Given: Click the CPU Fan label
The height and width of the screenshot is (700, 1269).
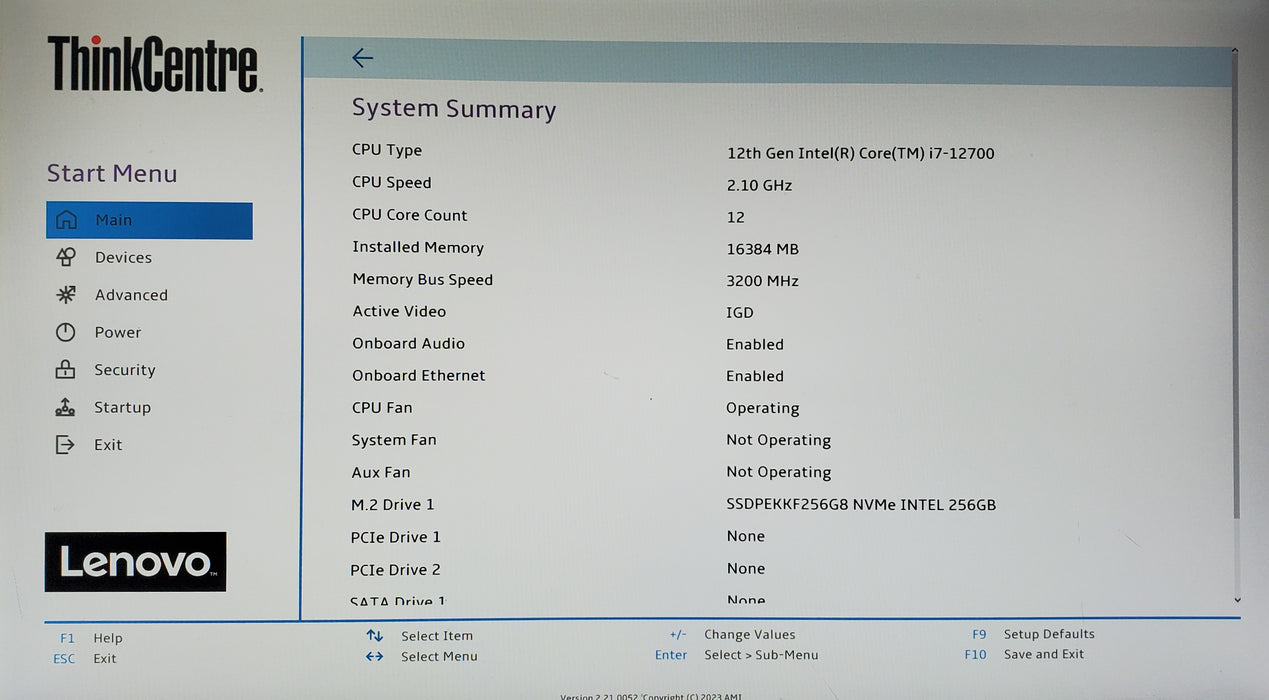Looking at the screenshot, I should pyautogui.click(x=382, y=408).
